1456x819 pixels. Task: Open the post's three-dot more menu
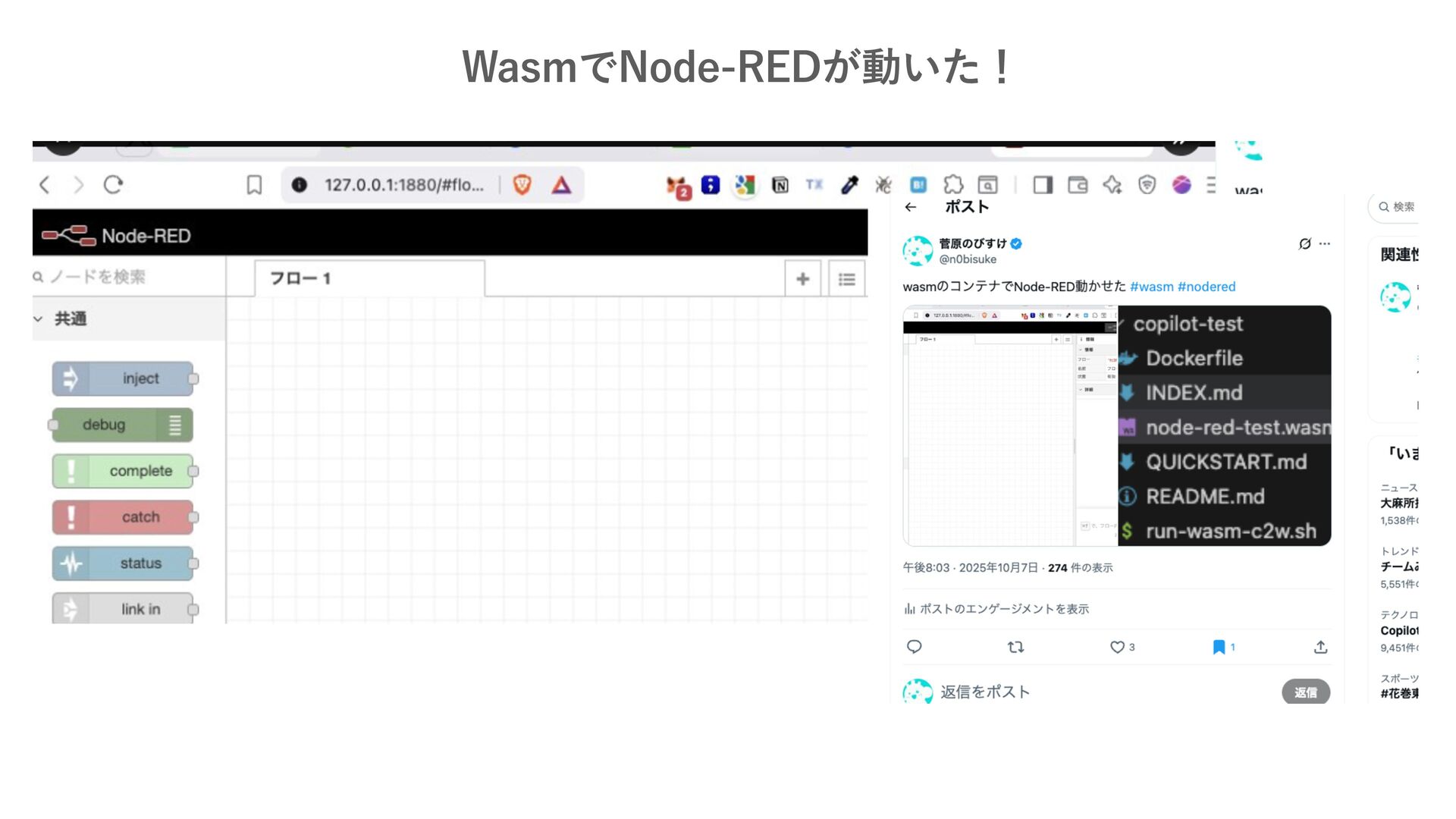(x=1324, y=243)
